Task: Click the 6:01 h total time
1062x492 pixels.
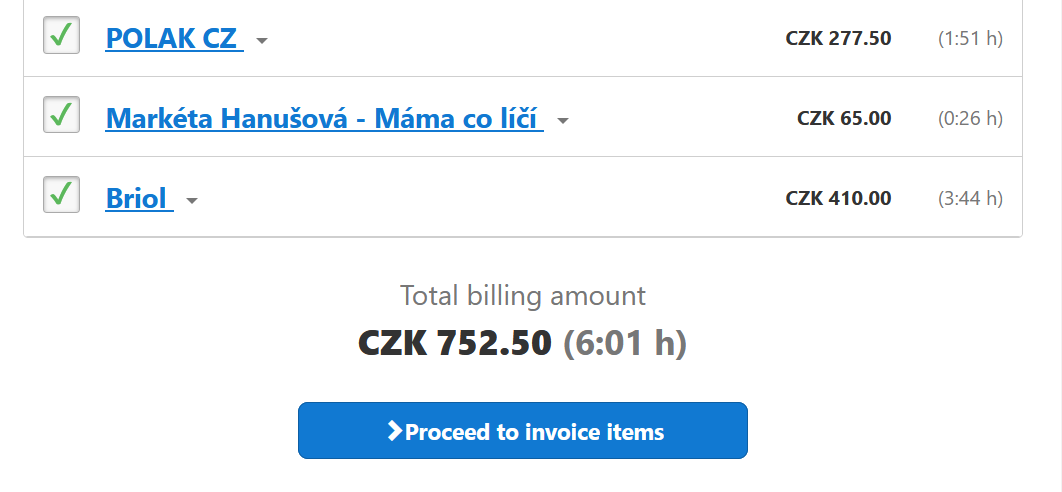Action: 625,343
